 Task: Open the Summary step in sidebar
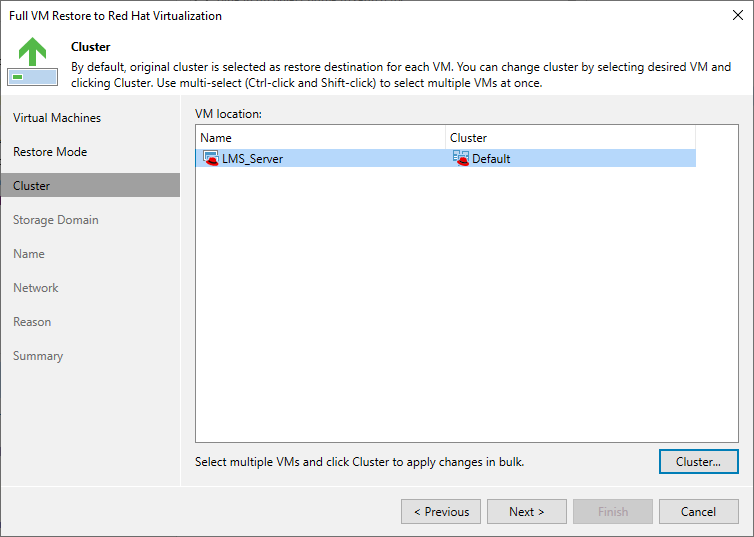tap(38, 356)
